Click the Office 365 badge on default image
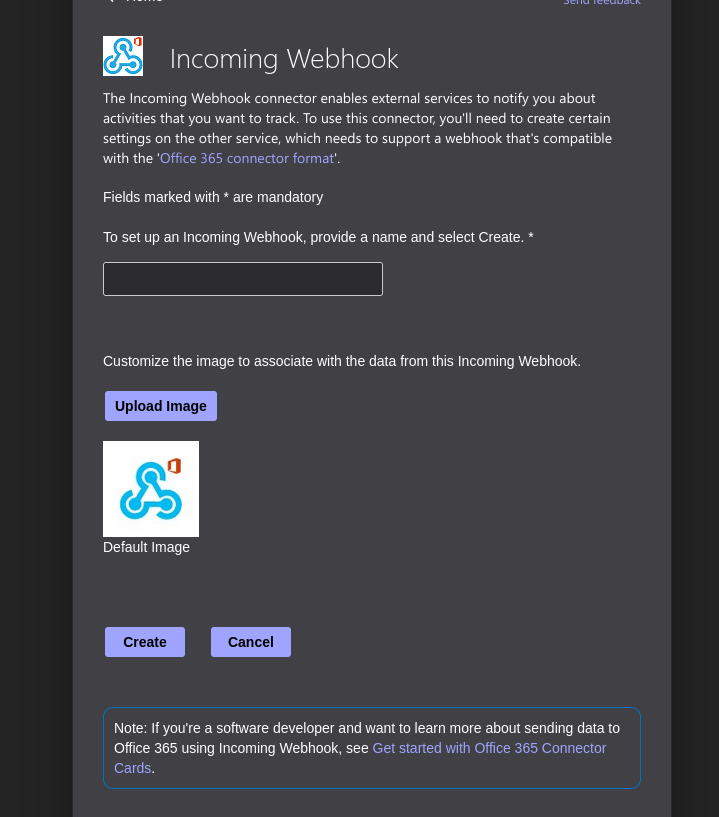The image size is (719, 817). (174, 466)
